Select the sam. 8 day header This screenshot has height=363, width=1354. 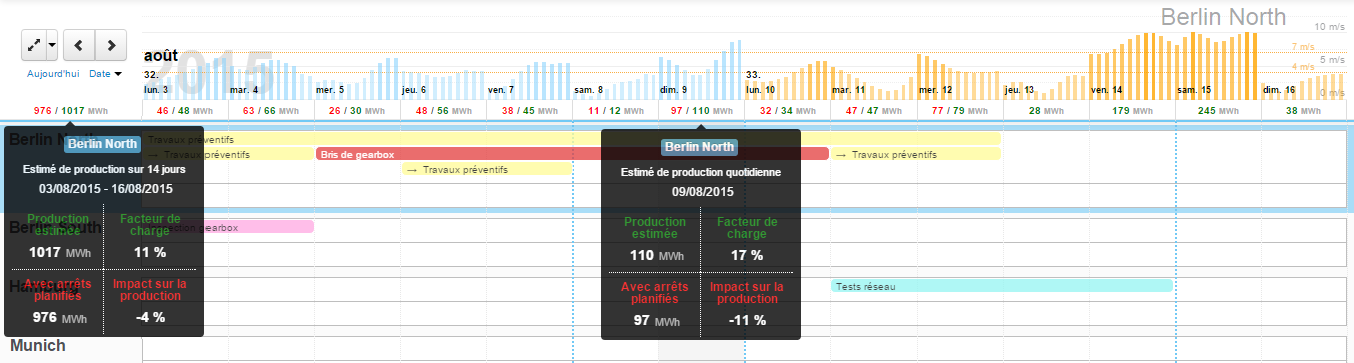(588, 90)
